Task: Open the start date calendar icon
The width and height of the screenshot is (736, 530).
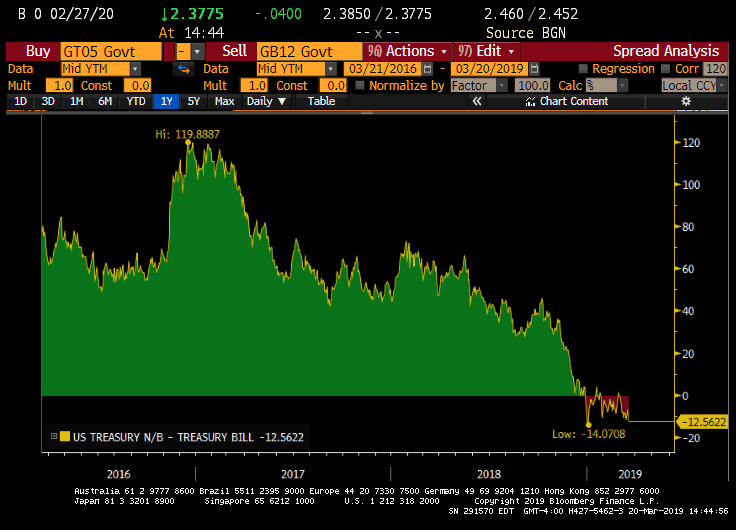Action: click(427, 69)
